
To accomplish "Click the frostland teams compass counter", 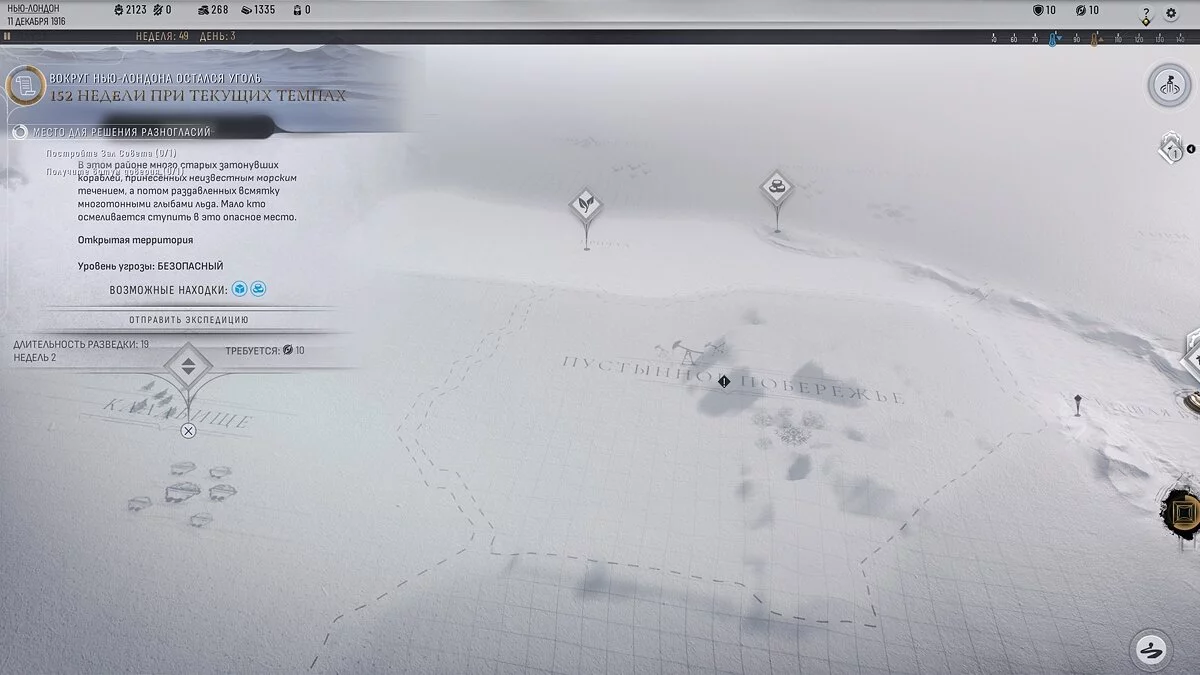I will coord(1087,10).
